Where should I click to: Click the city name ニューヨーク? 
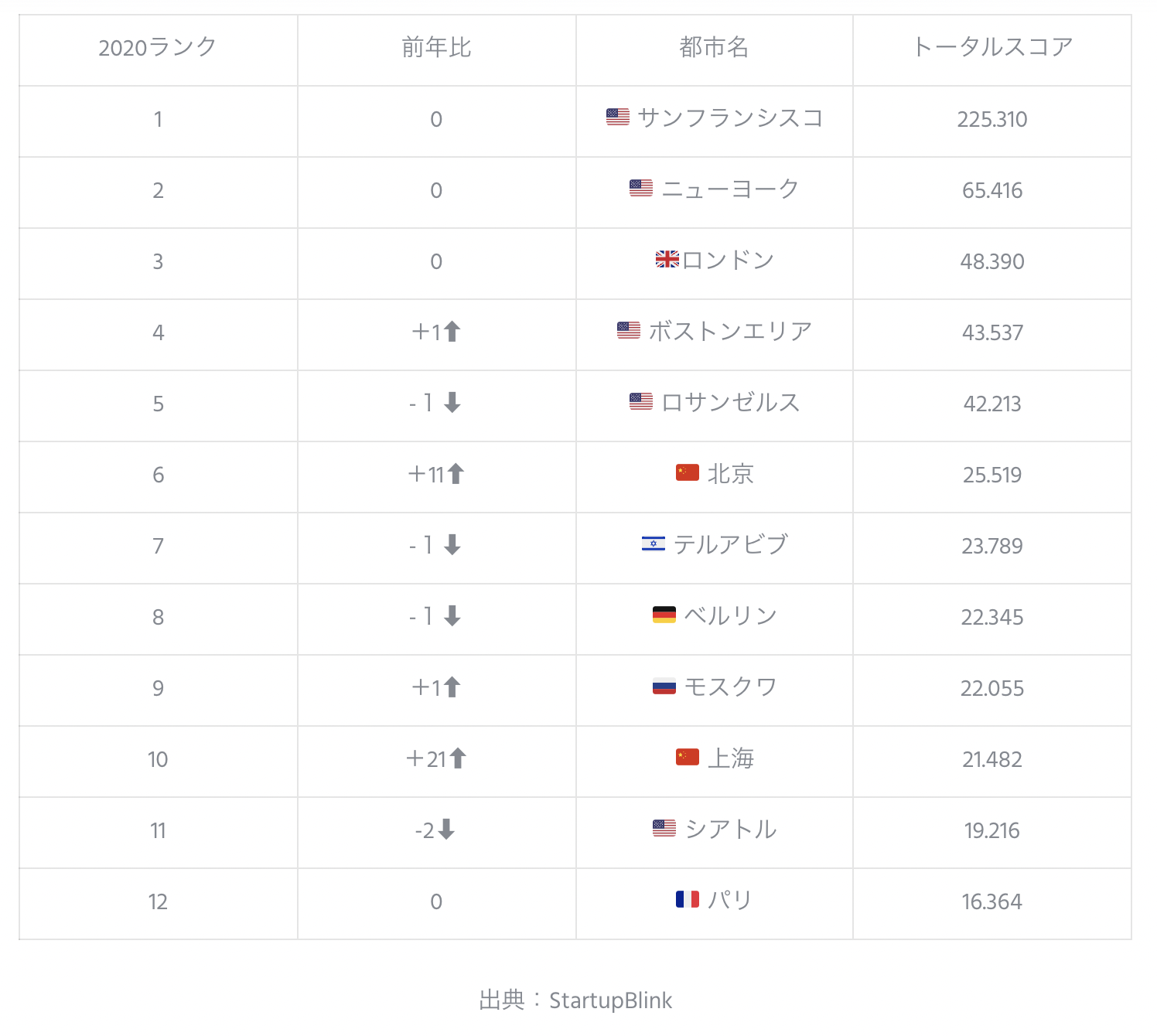tap(730, 189)
